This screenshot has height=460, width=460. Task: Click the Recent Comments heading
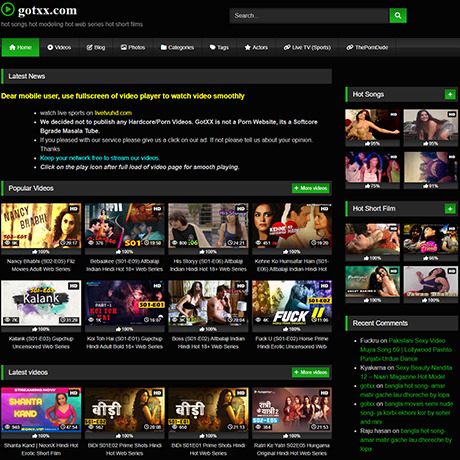point(380,323)
